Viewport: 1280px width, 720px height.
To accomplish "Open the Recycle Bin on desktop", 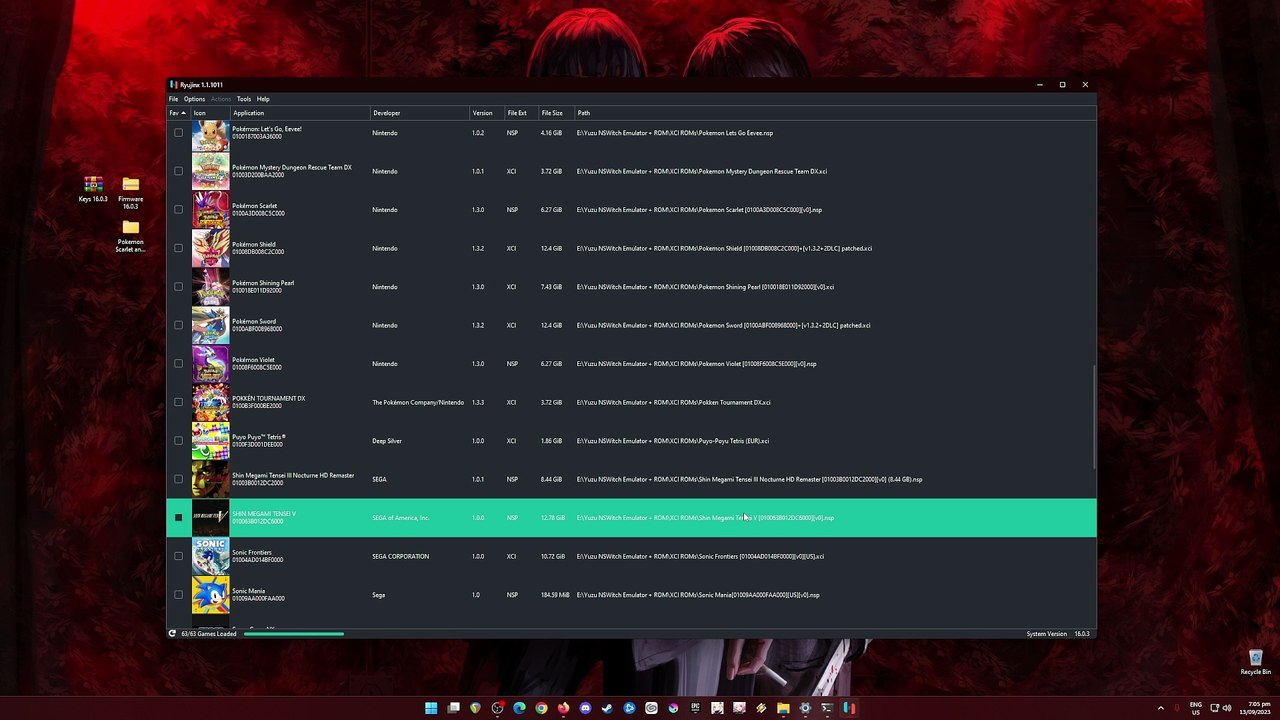I will tap(1255, 662).
